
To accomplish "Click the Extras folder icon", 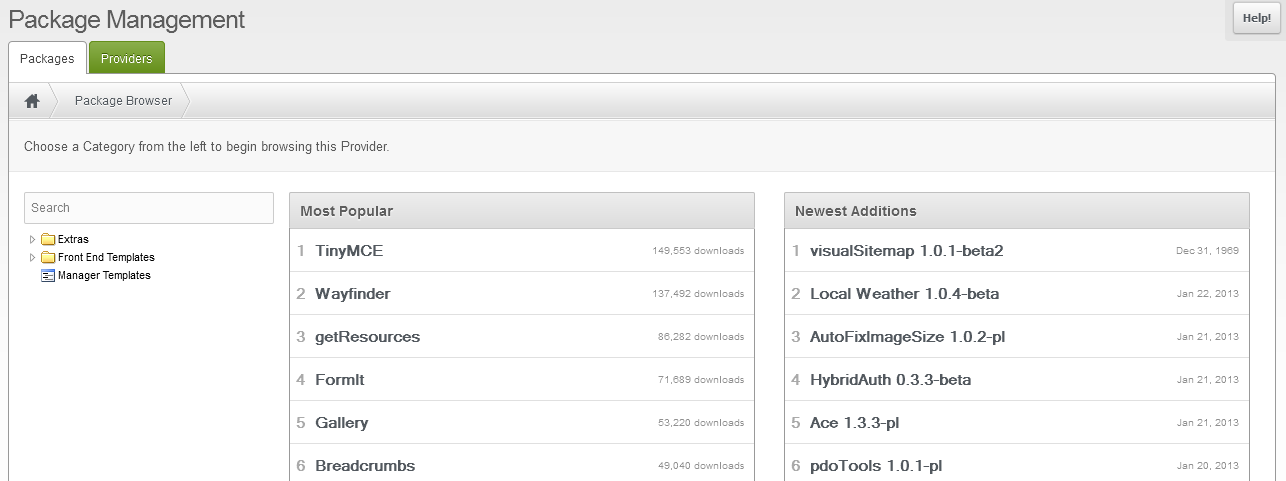I will (x=48, y=240).
